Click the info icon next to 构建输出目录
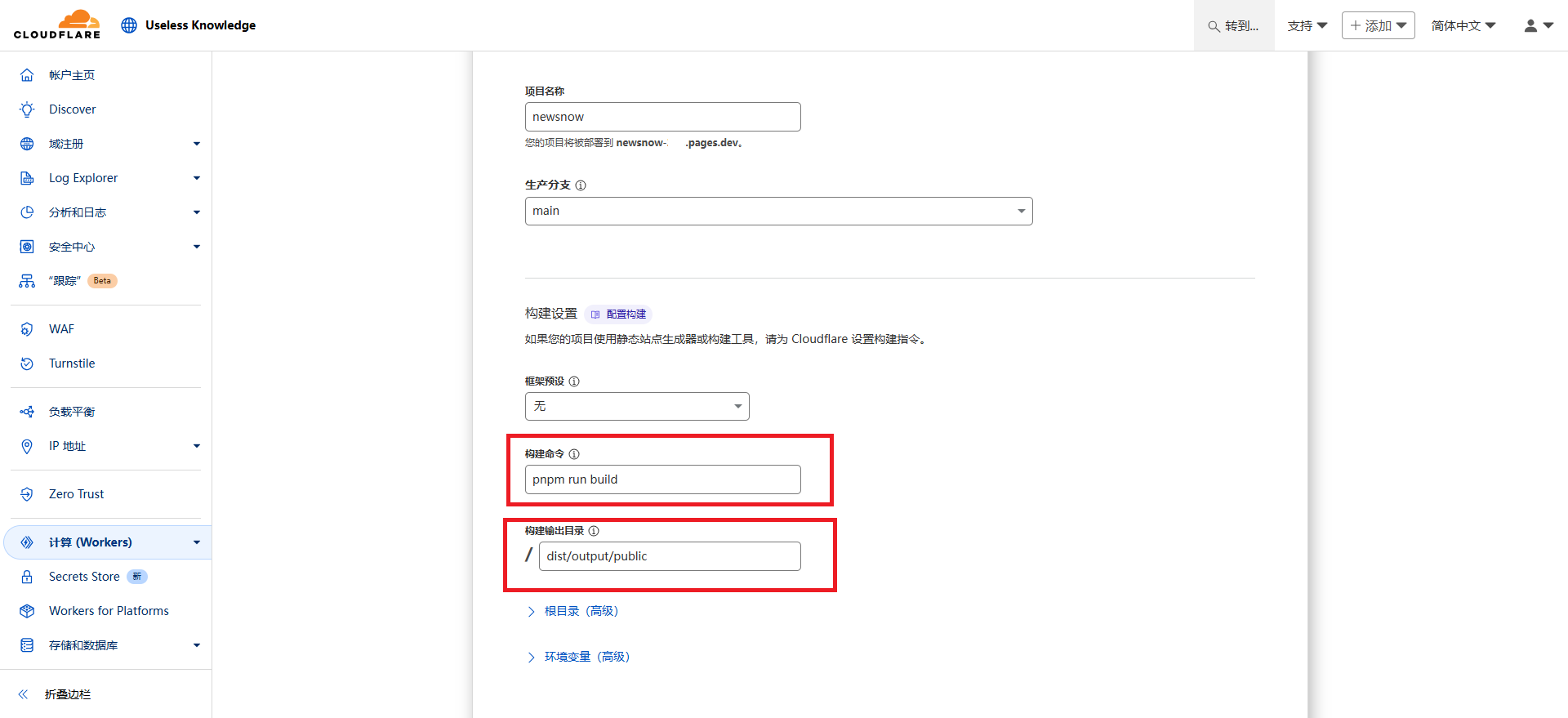 [x=594, y=531]
